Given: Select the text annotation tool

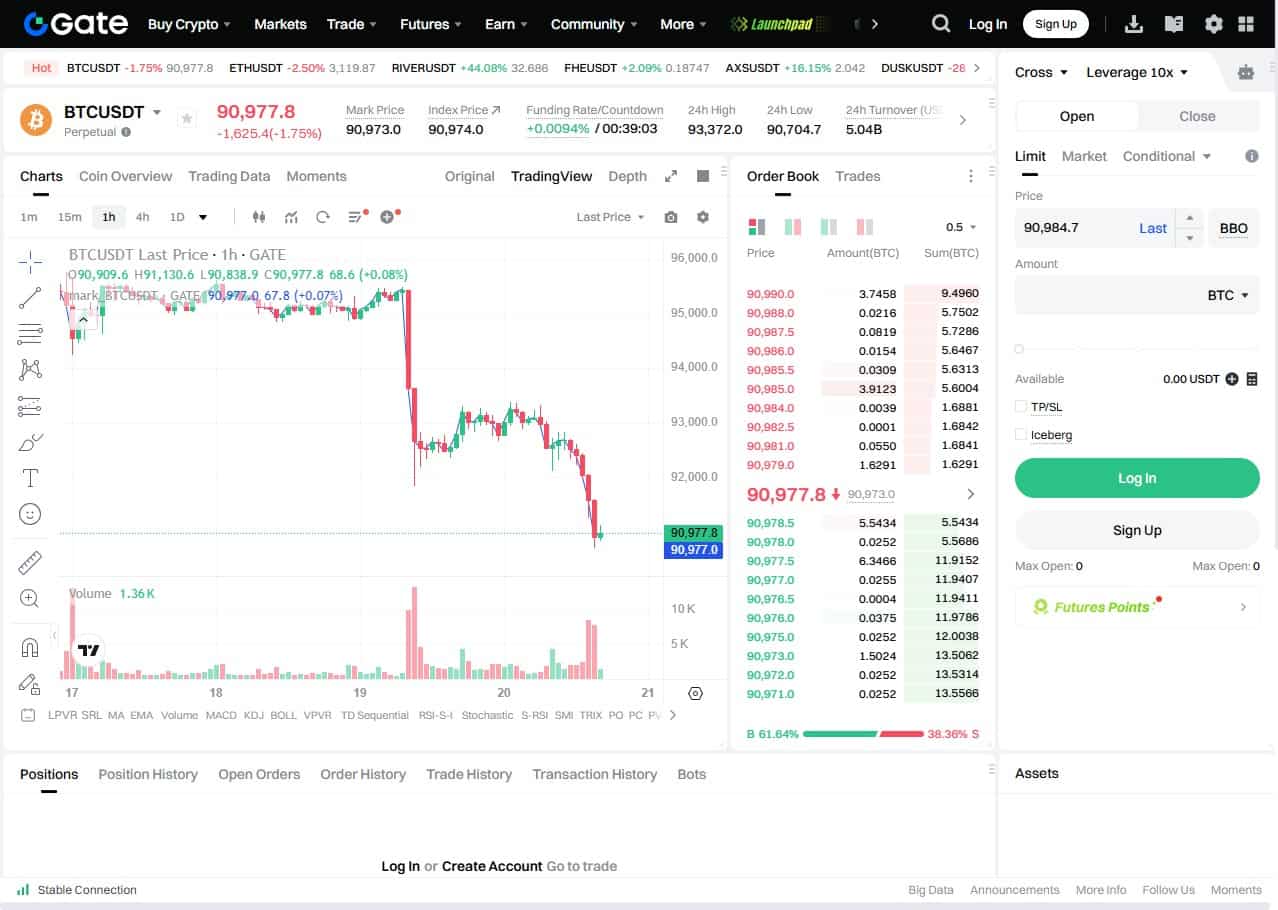Looking at the screenshot, I should (x=29, y=477).
